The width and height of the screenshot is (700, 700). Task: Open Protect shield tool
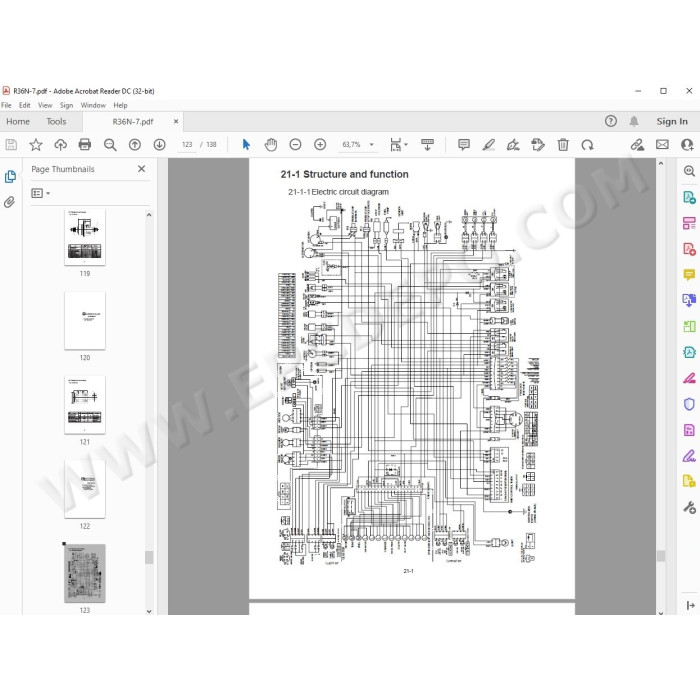pyautogui.click(x=689, y=404)
